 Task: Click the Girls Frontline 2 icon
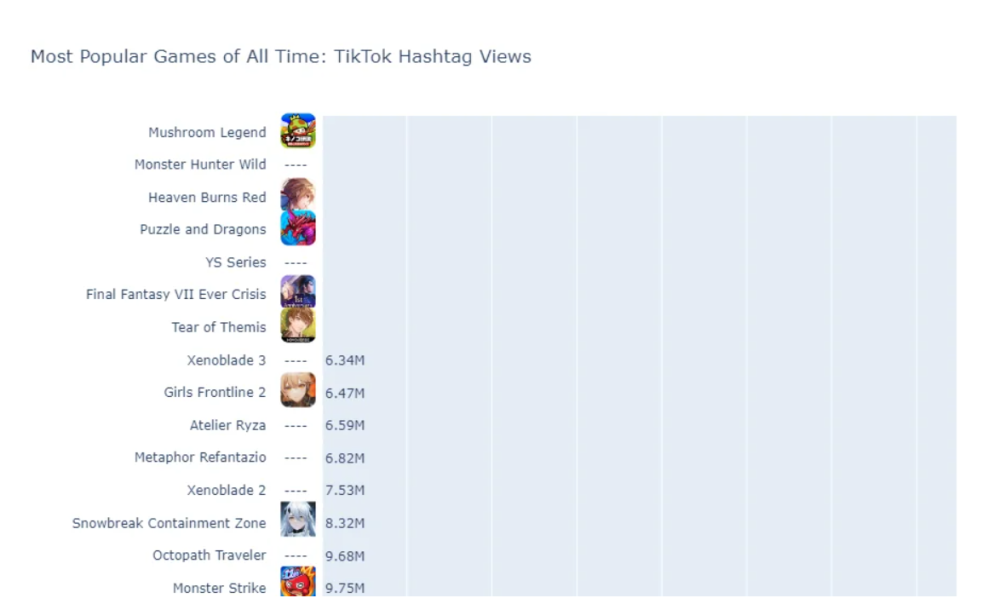pos(298,391)
